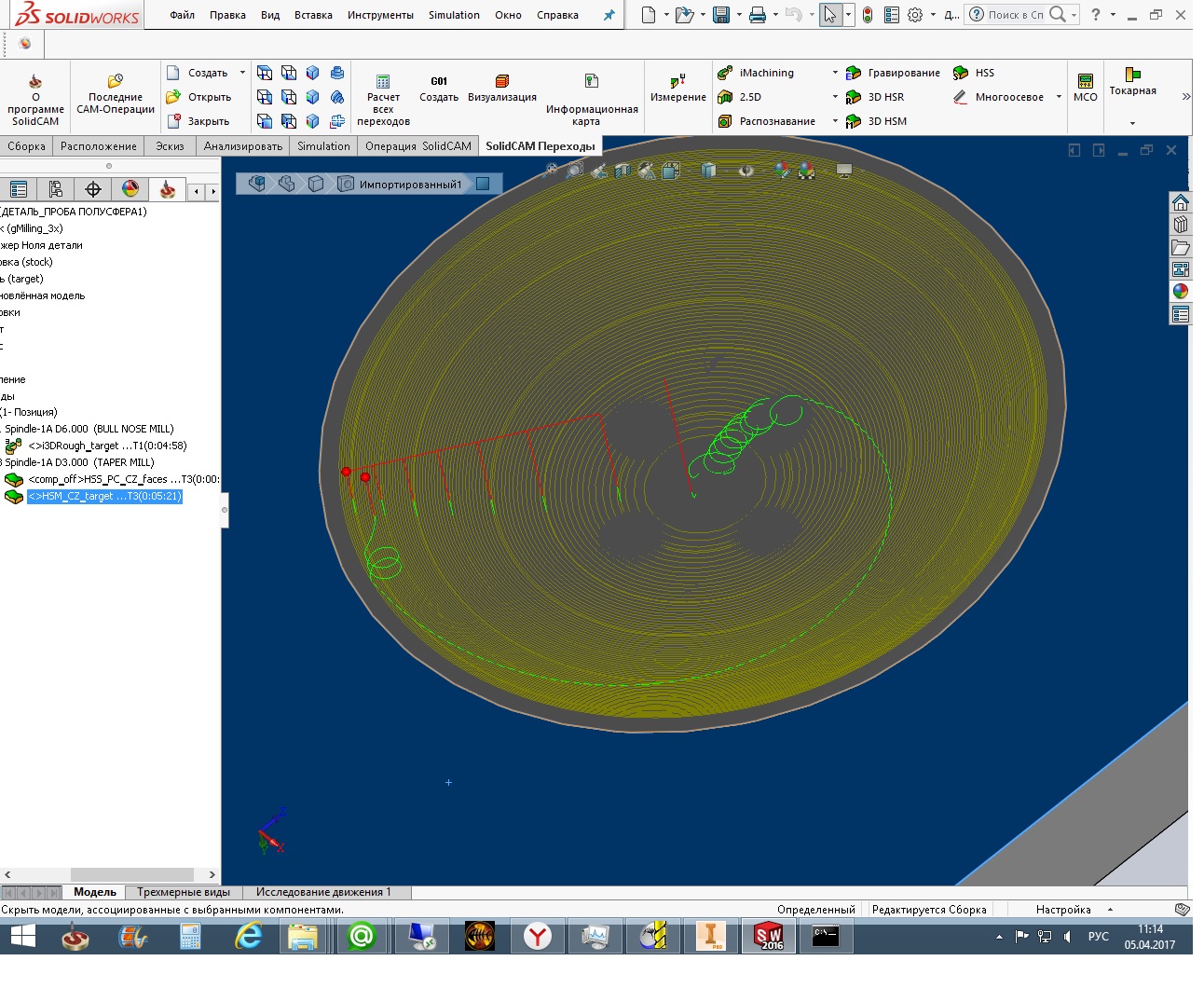The image size is (1204, 988).
Task: Toggle the traffic-light rebuild button
Action: pyautogui.click(x=868, y=15)
